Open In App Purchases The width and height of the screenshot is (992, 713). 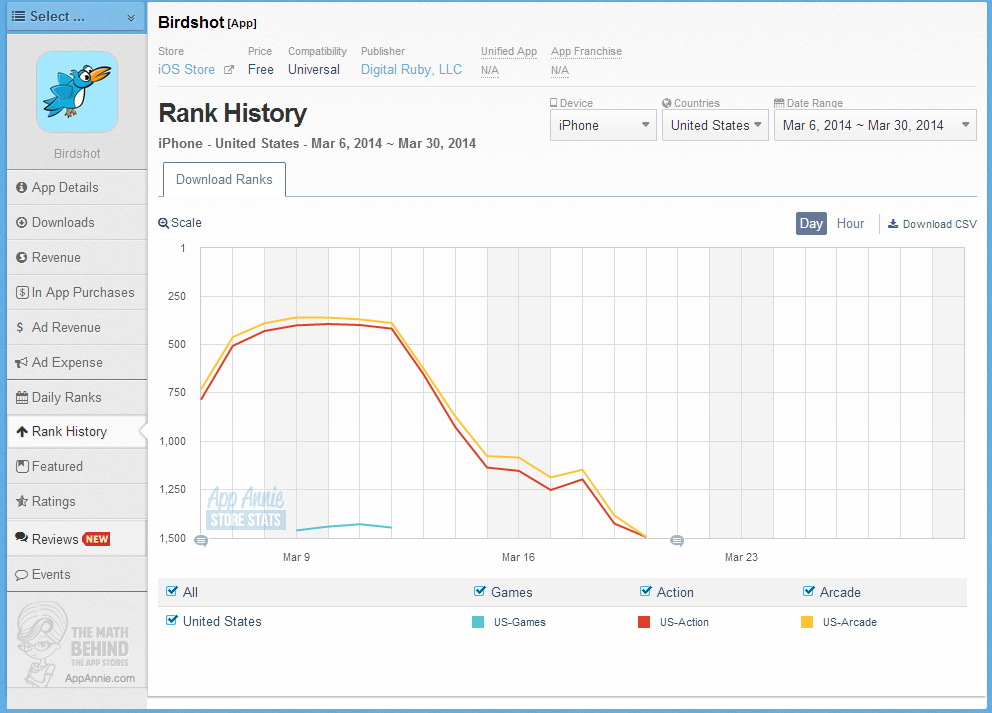pos(77,292)
